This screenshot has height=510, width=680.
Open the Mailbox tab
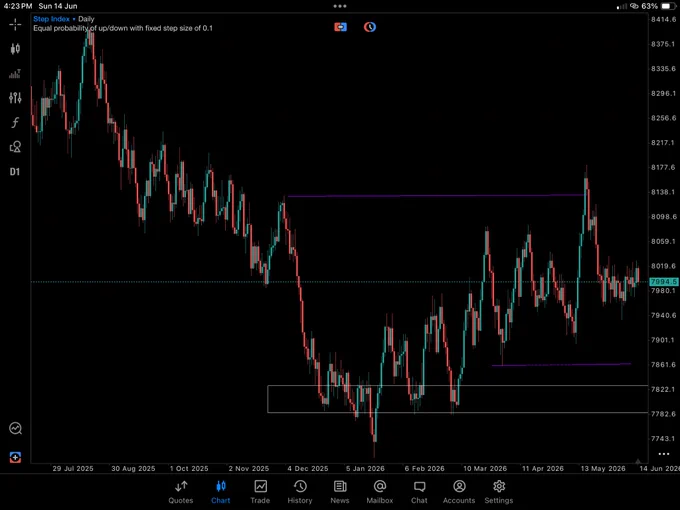click(x=379, y=492)
